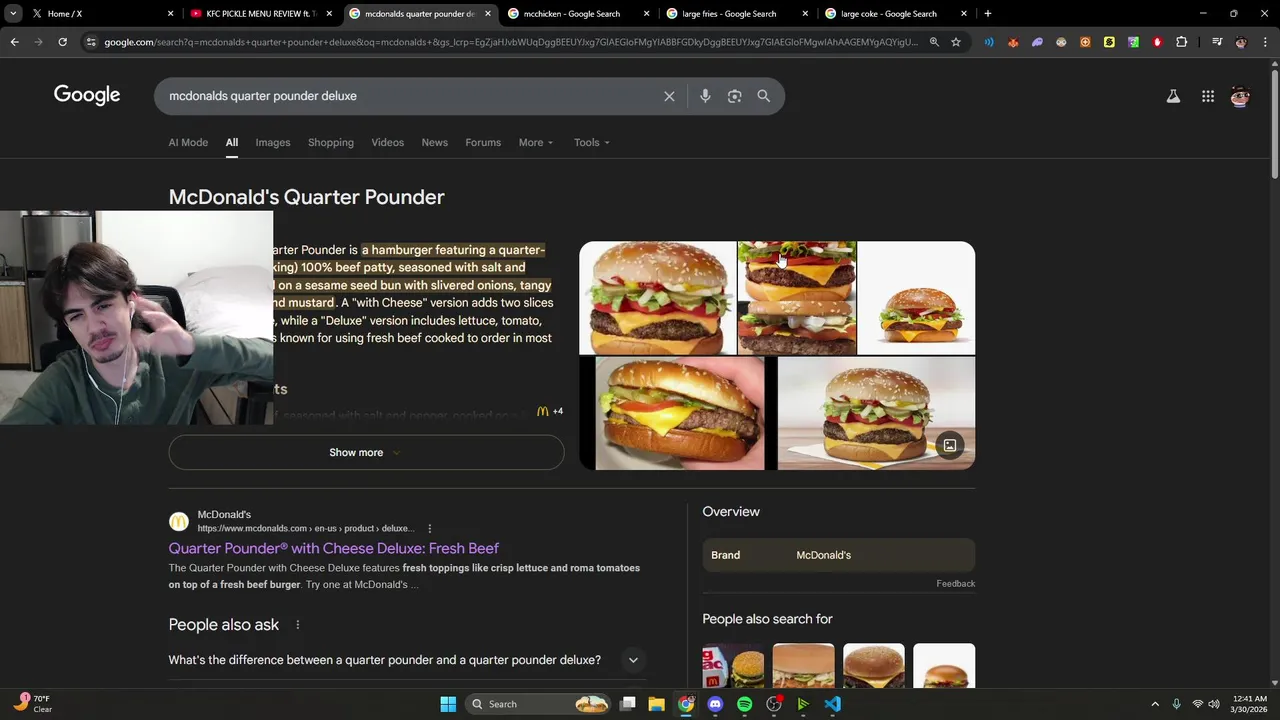Open search by image camera icon
Screen dimensions: 1280x720
point(735,96)
